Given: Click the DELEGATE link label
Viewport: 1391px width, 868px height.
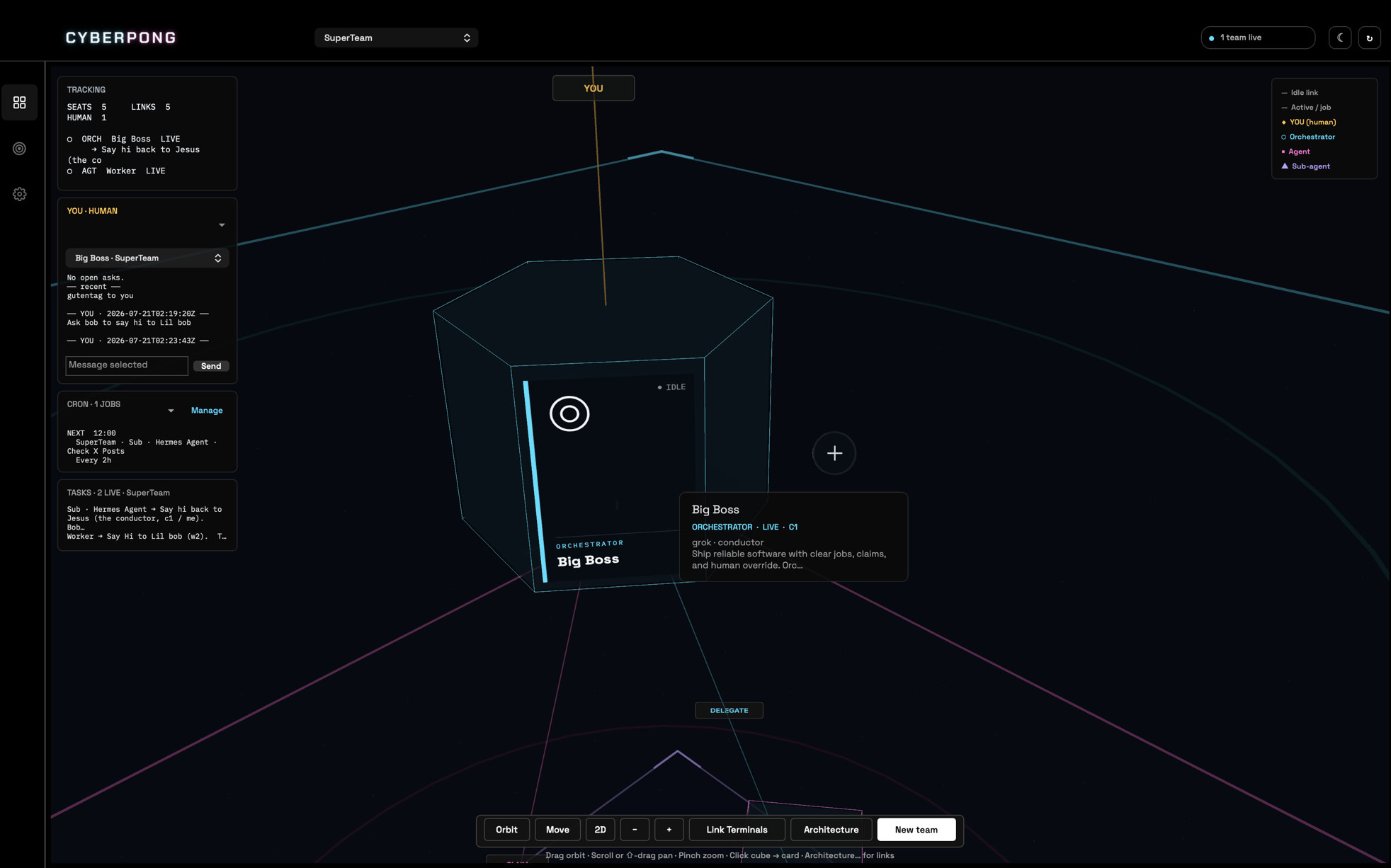Looking at the screenshot, I should tap(729, 710).
